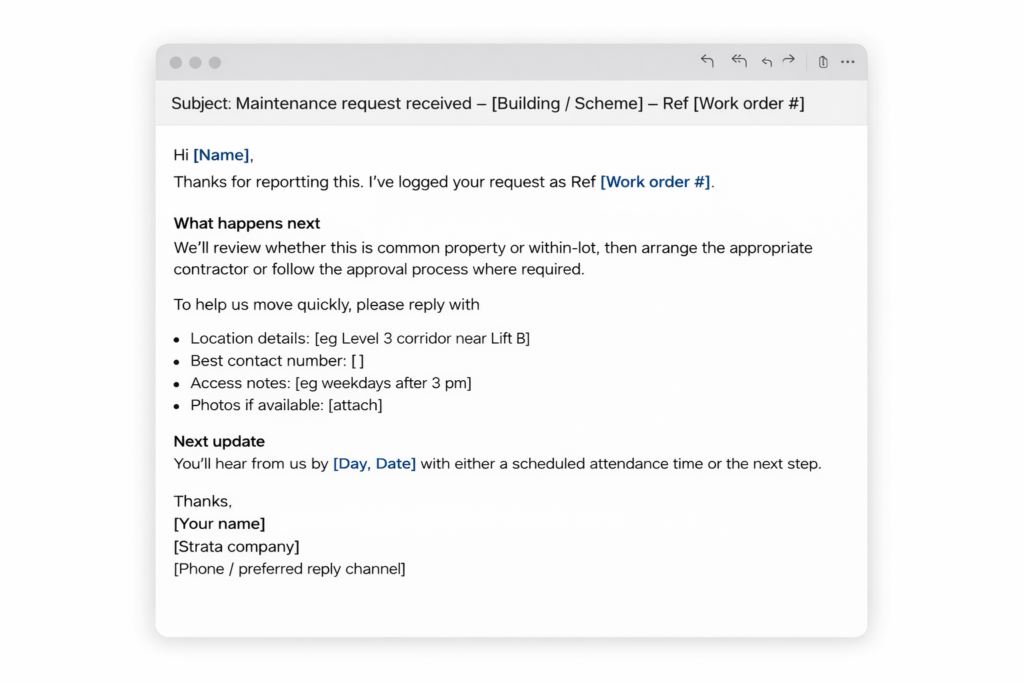The height and width of the screenshot is (683, 1024).
Task: Click the middle gray window dot
Action: (195, 63)
